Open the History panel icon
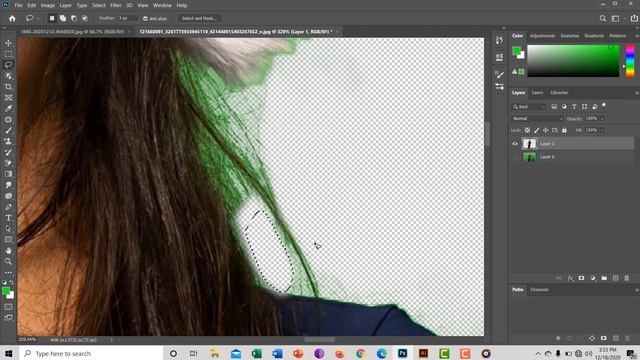 pos(499,40)
